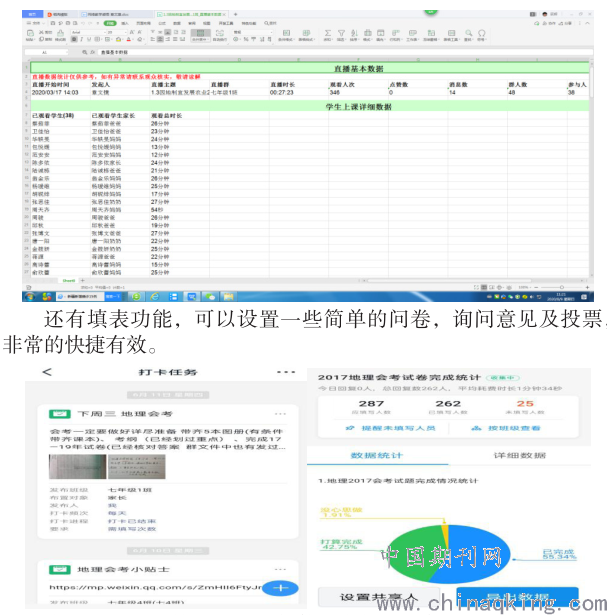Image resolution: width=607 pixels, height=615 pixels.
Task: Open the File menu dropdown
Action: tap(36, 23)
